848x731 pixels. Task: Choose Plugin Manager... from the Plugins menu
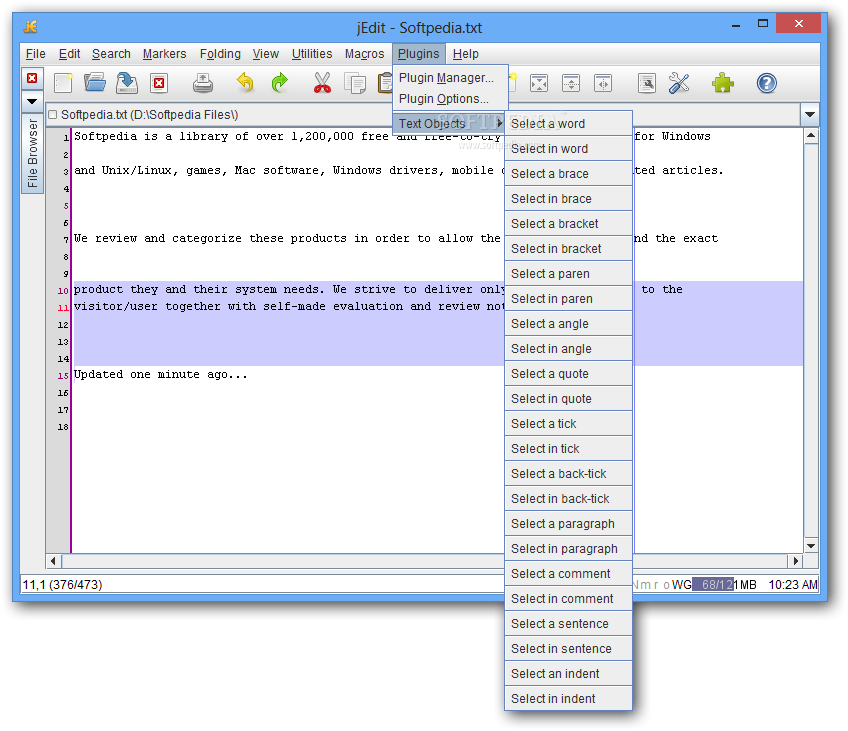click(450, 78)
